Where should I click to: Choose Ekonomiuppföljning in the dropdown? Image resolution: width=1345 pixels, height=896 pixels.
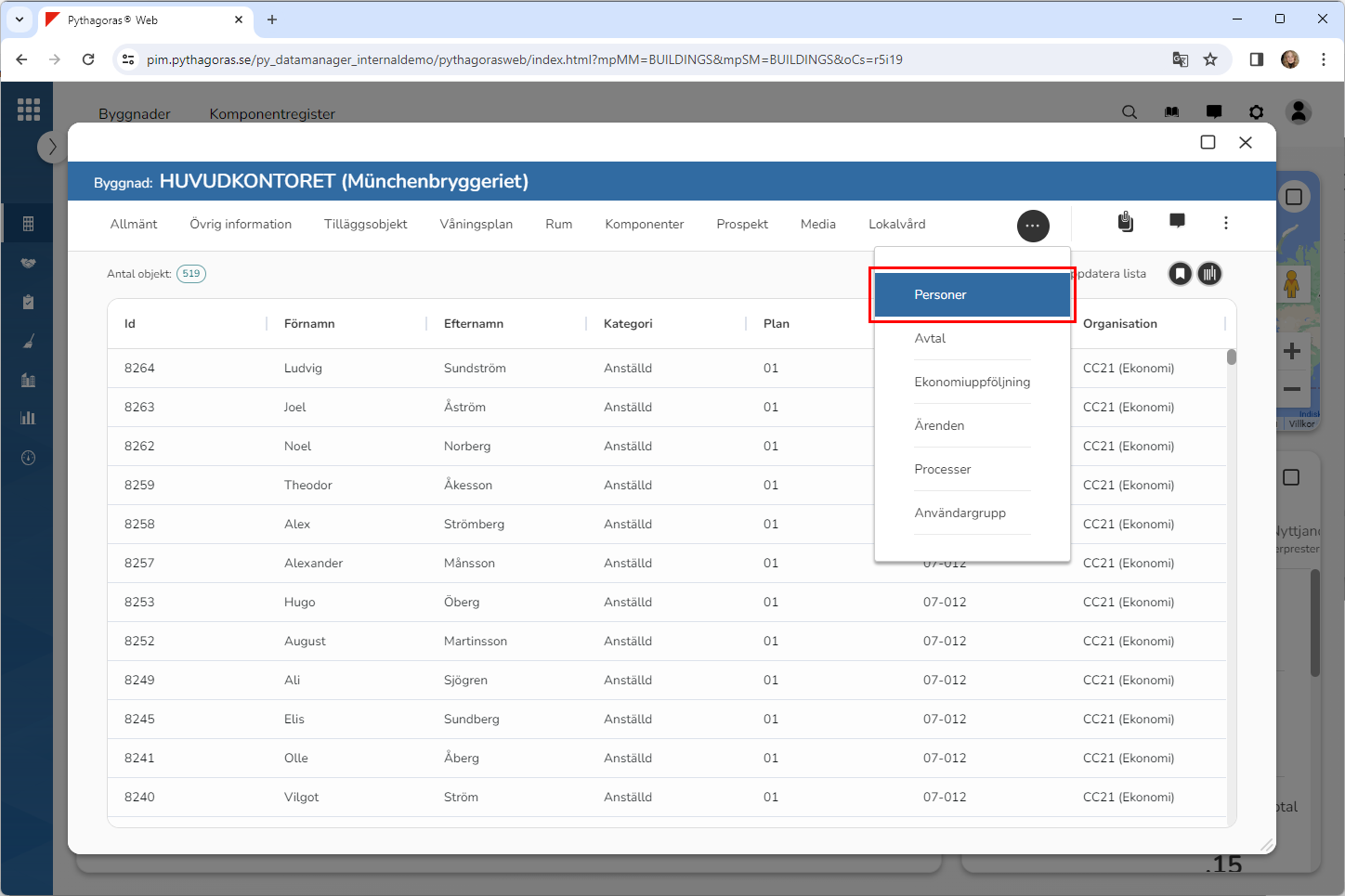pyautogui.click(x=972, y=383)
